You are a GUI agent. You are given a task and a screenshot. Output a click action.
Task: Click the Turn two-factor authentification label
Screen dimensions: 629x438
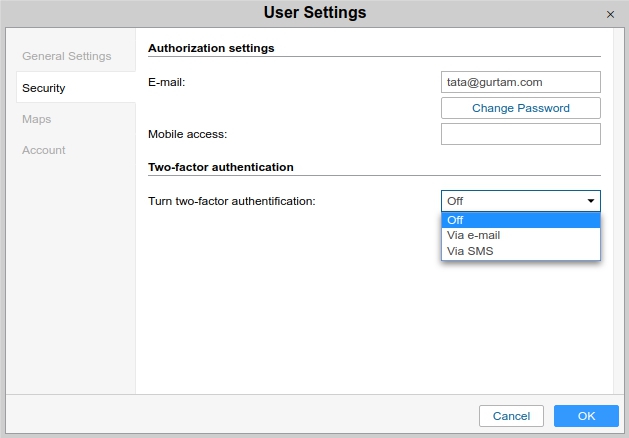231,201
